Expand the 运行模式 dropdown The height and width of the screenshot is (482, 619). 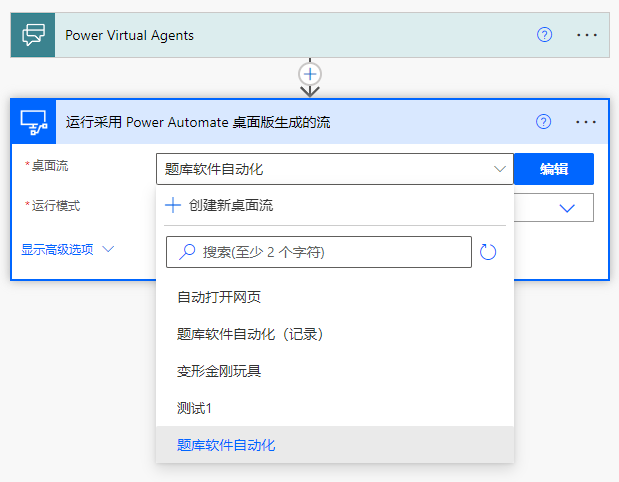[567, 207]
